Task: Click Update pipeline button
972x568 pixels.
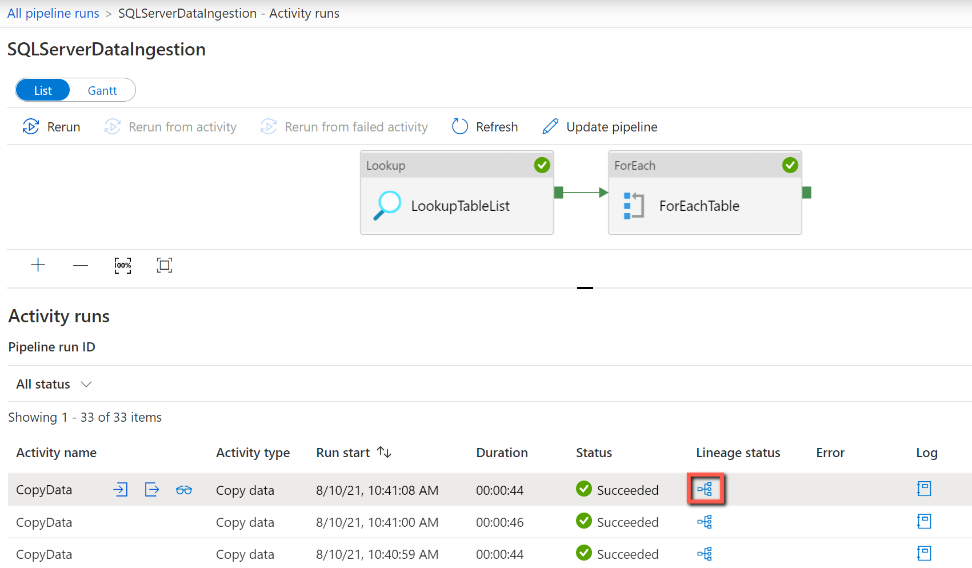Action: pos(599,126)
